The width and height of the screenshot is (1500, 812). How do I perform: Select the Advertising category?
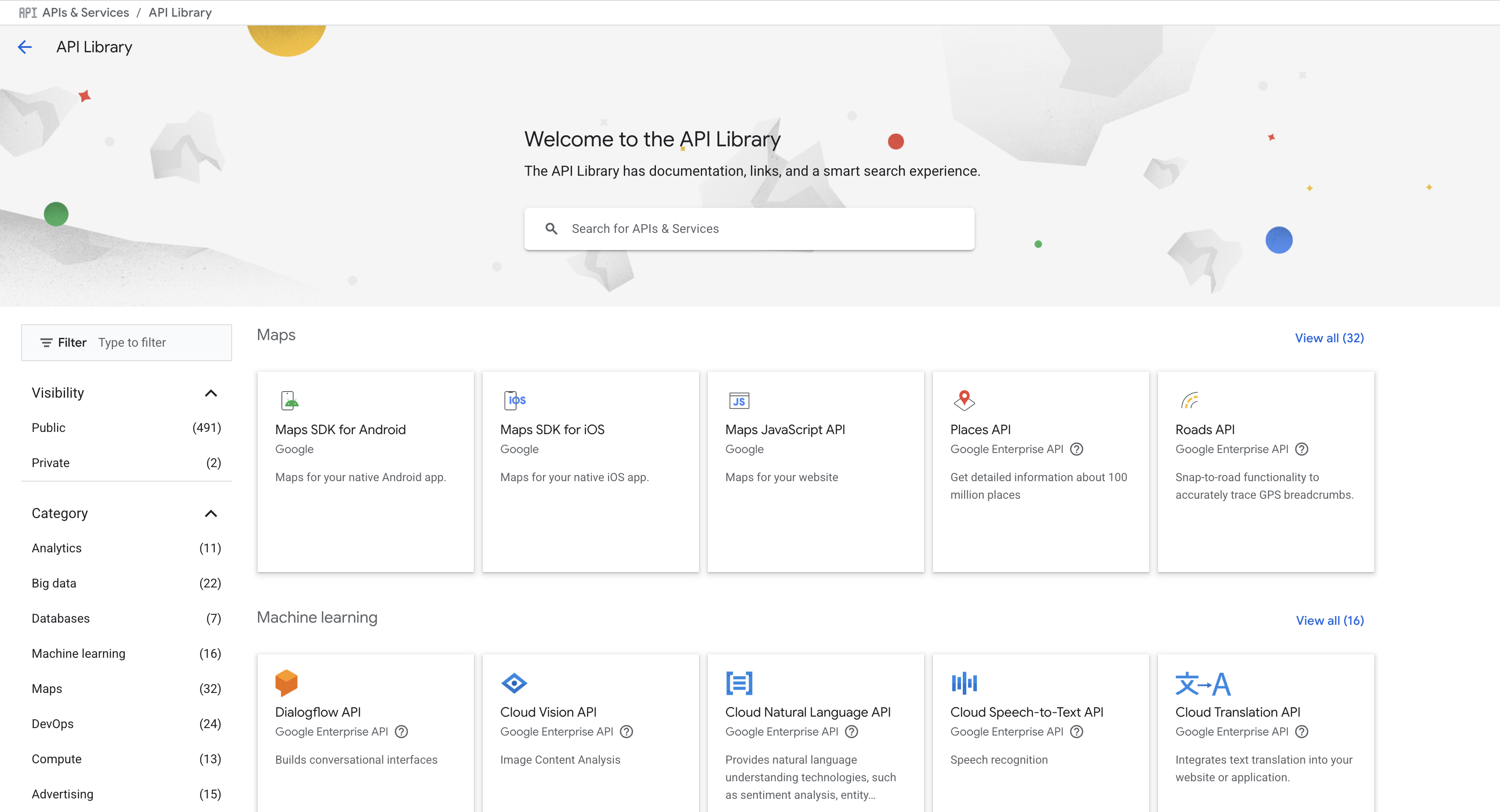[x=126, y=794]
